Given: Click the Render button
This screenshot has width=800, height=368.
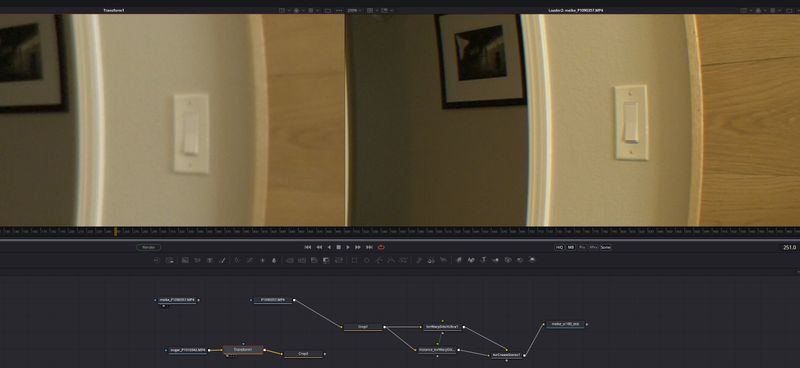Looking at the screenshot, I should pos(148,247).
